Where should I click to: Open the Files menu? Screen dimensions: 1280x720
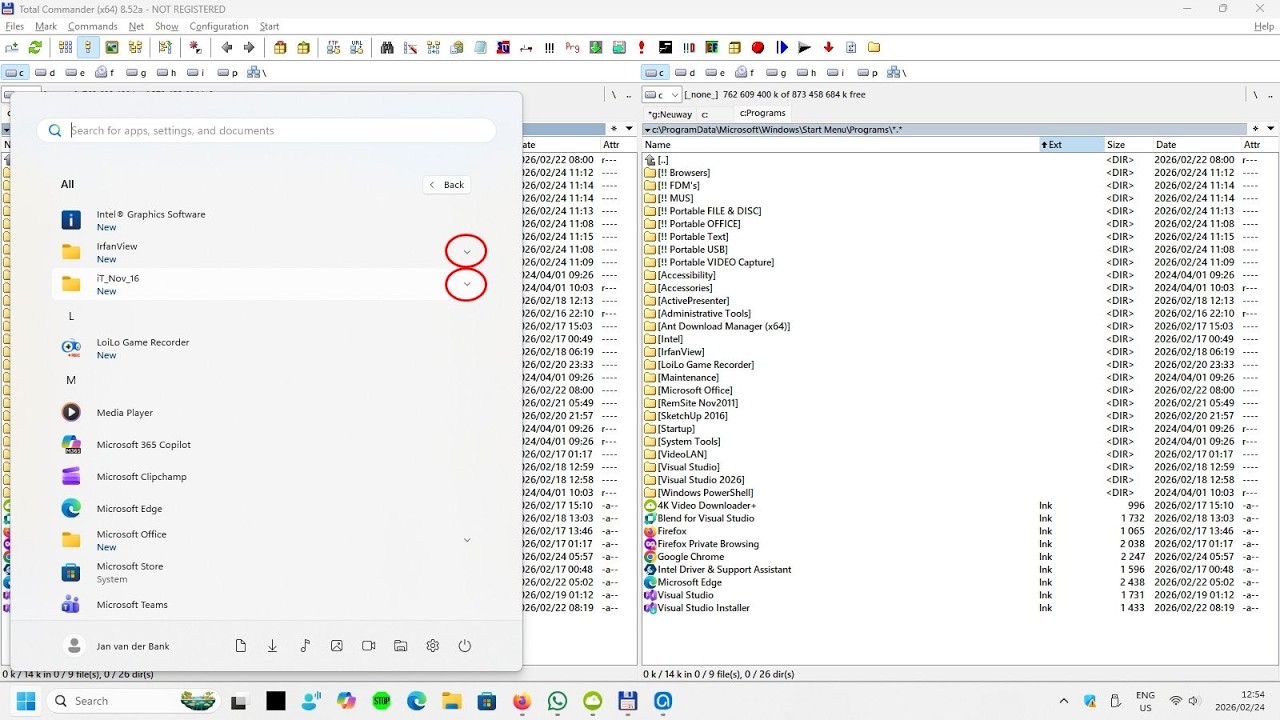[14, 26]
